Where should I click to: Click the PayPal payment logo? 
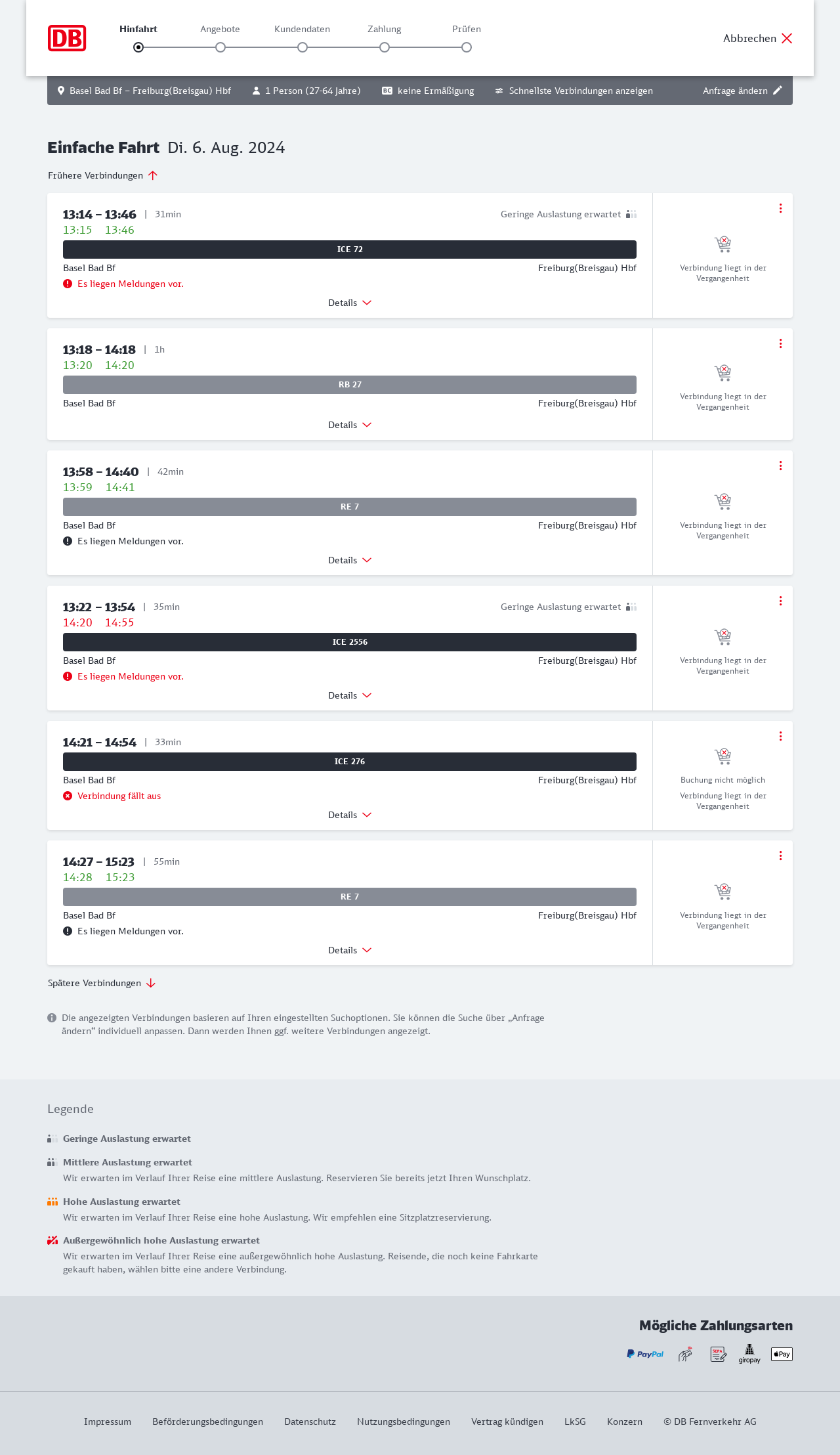[645, 1354]
